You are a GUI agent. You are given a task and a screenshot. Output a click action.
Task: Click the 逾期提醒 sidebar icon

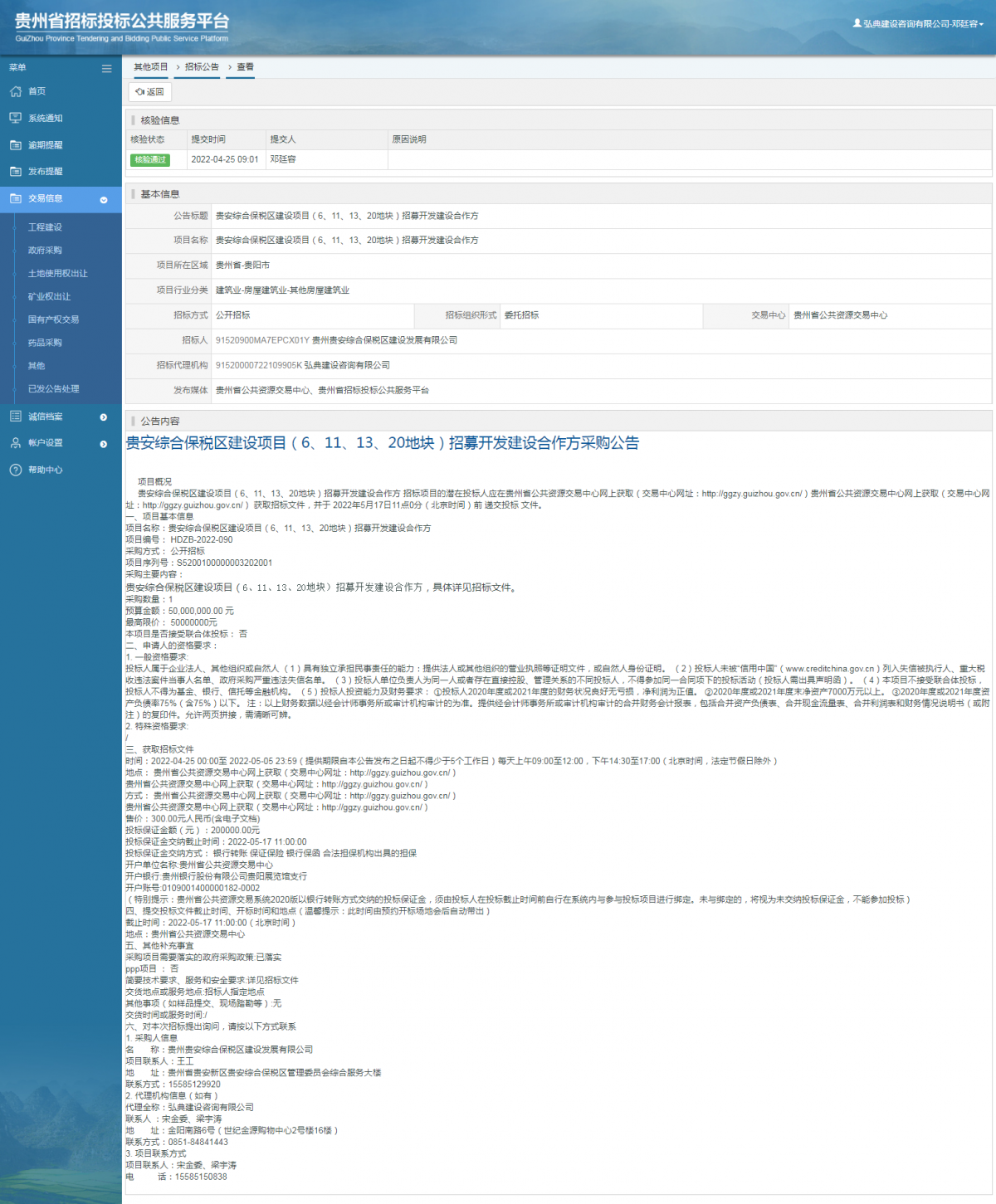pyautogui.click(x=16, y=144)
